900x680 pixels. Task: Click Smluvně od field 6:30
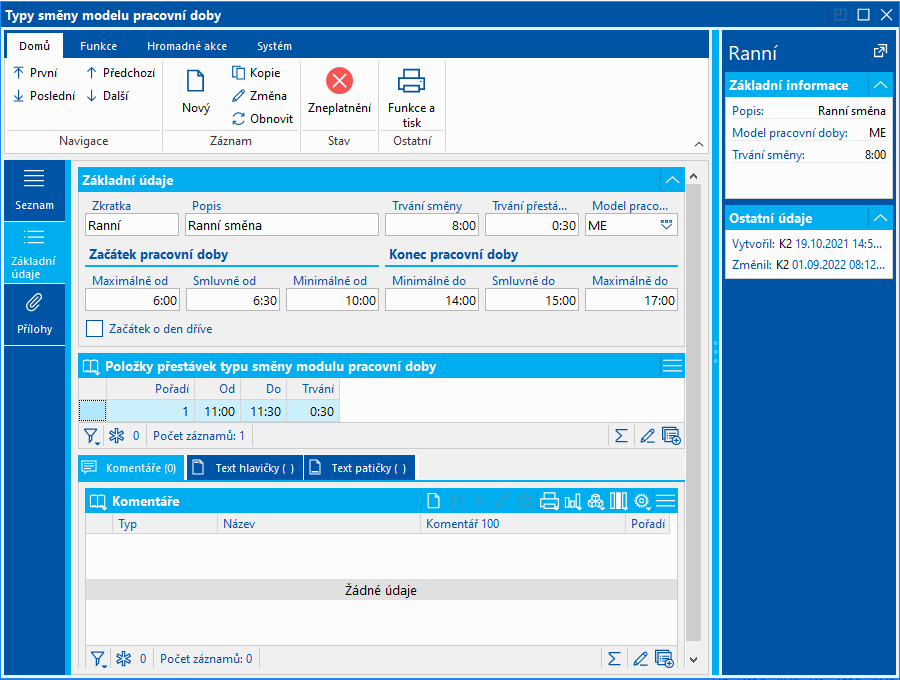(x=232, y=300)
